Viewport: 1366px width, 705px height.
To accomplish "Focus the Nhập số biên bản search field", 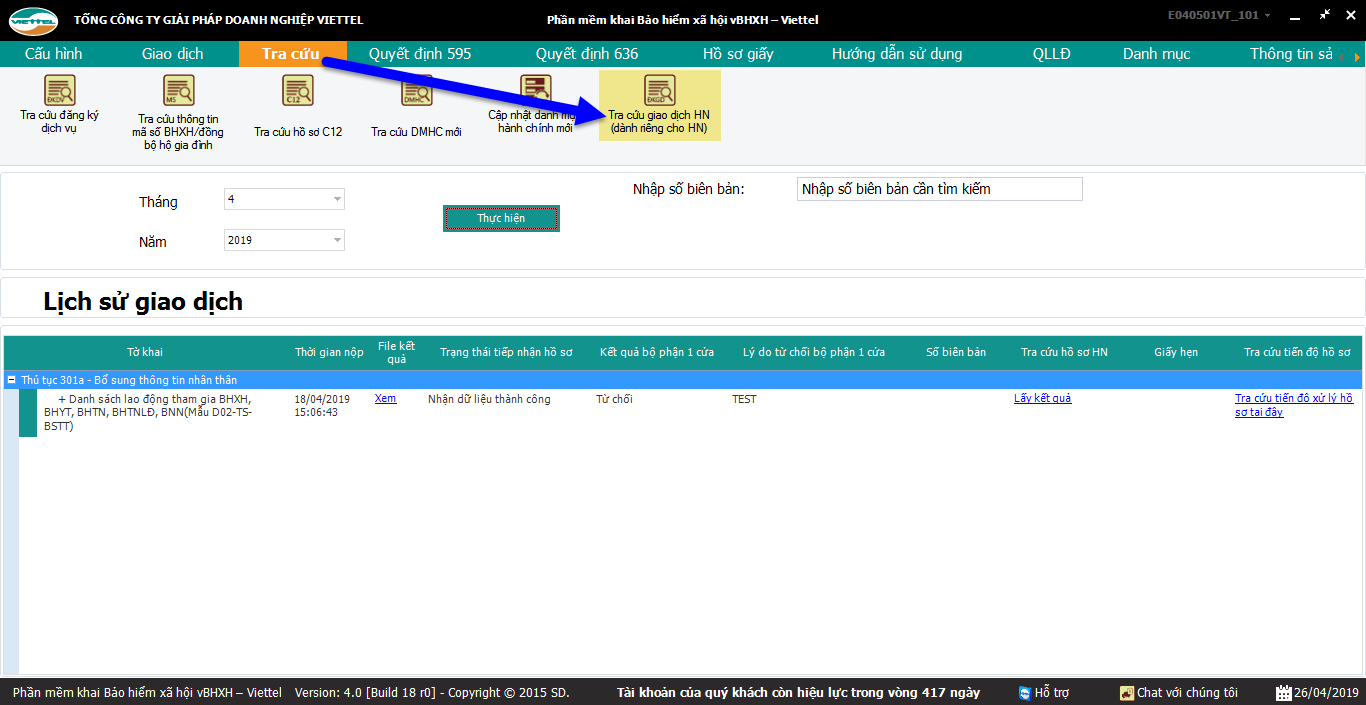I will tap(939, 189).
